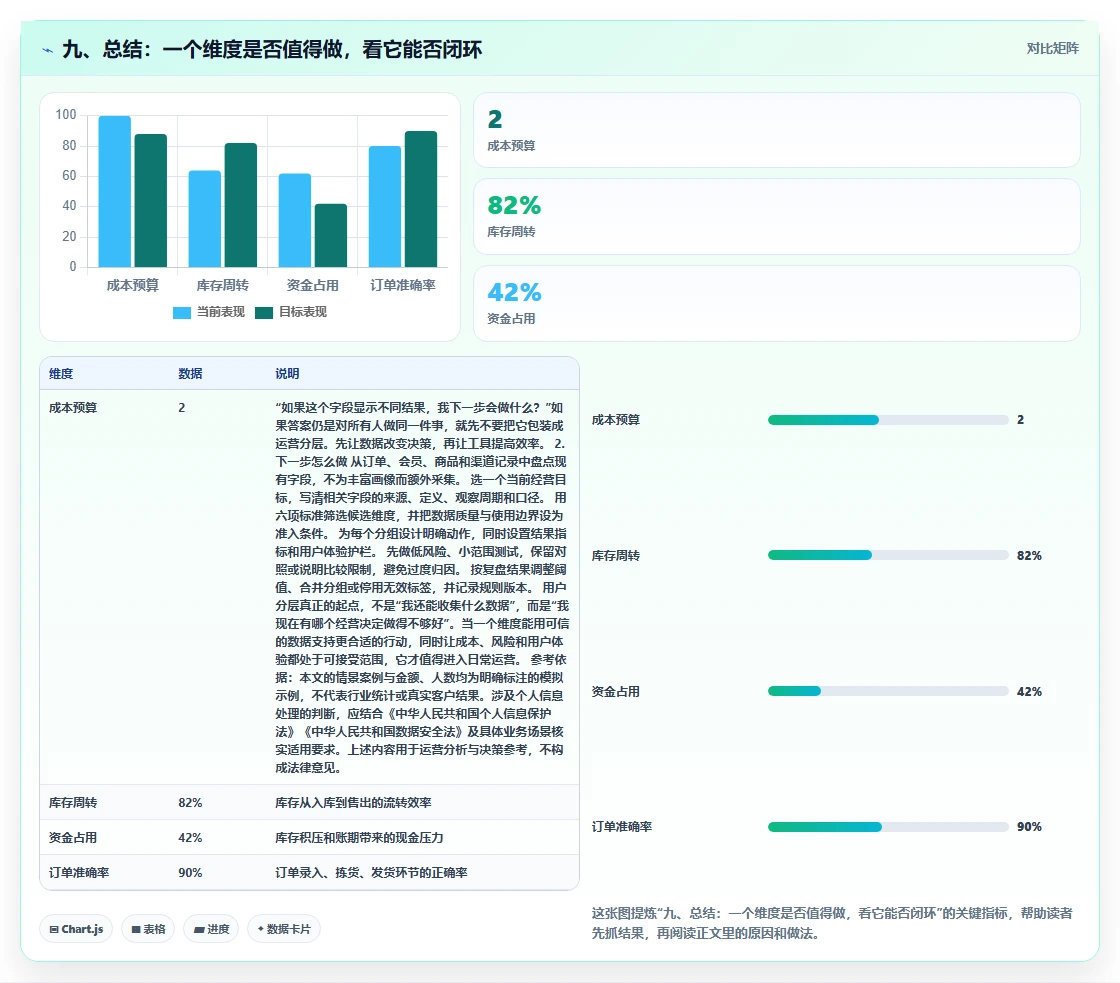This screenshot has width=1120, height=983.
Task: Click the 成本预算 progress bar
Action: click(888, 420)
